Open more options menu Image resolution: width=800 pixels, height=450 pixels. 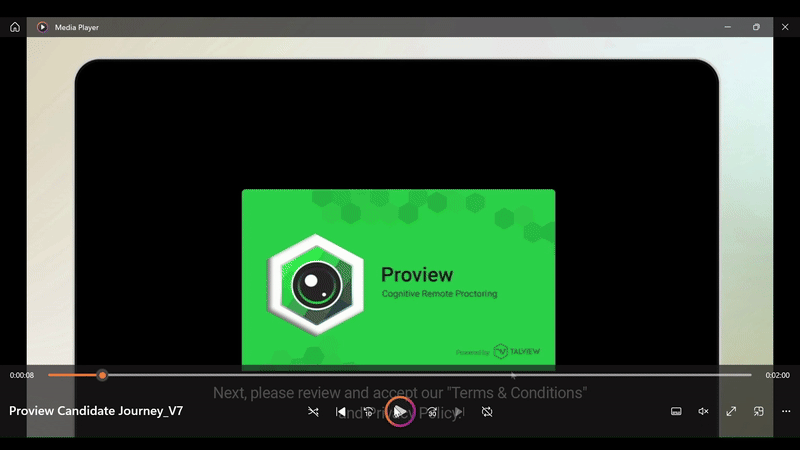[x=786, y=411]
